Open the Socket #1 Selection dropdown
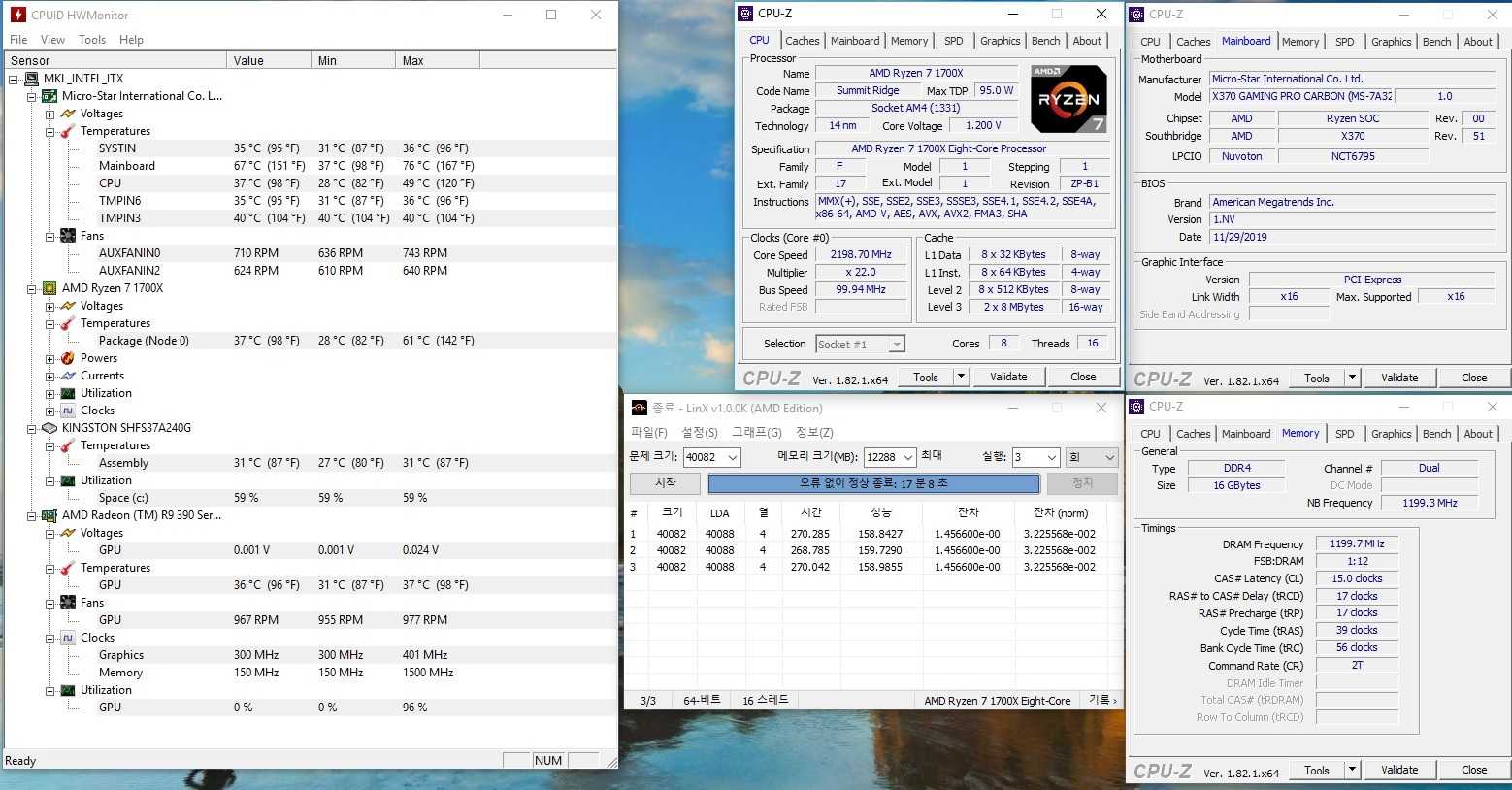1512x790 pixels. pos(896,344)
